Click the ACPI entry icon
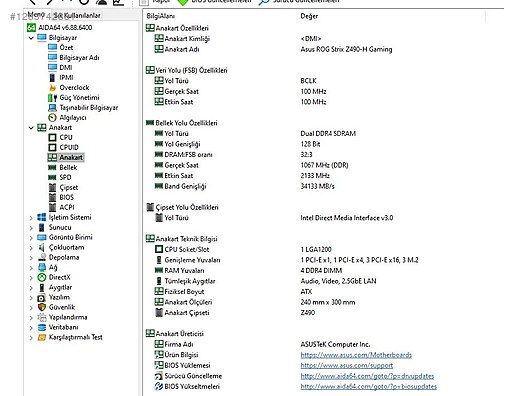 pos(52,207)
